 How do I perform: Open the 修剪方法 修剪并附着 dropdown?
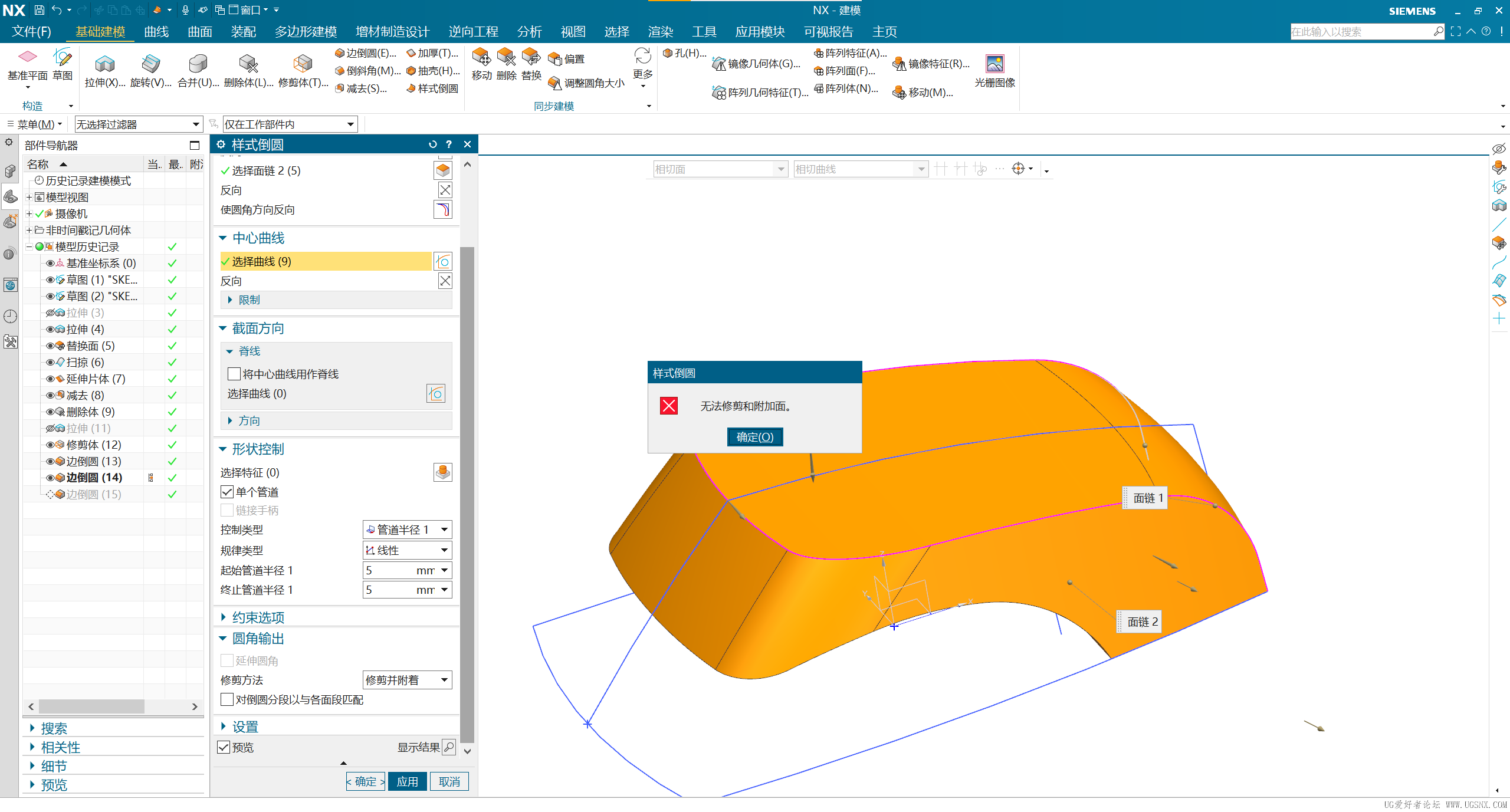click(407, 680)
